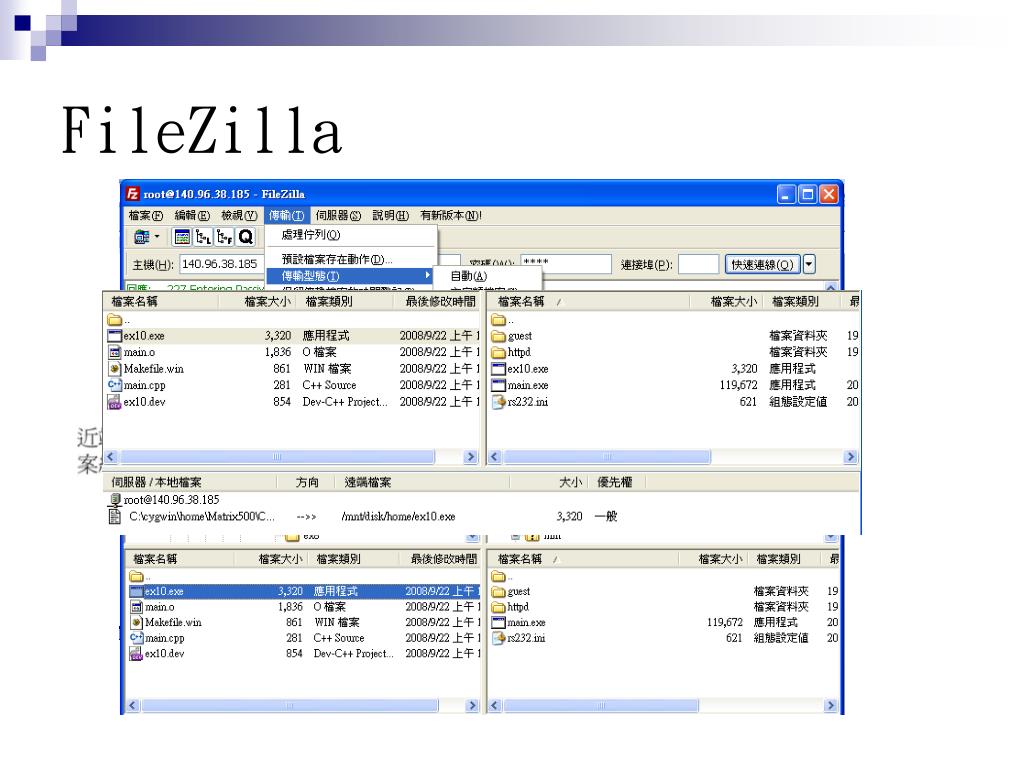Open the 伺服器(S) menu
1024x768 pixels.
coord(338,215)
